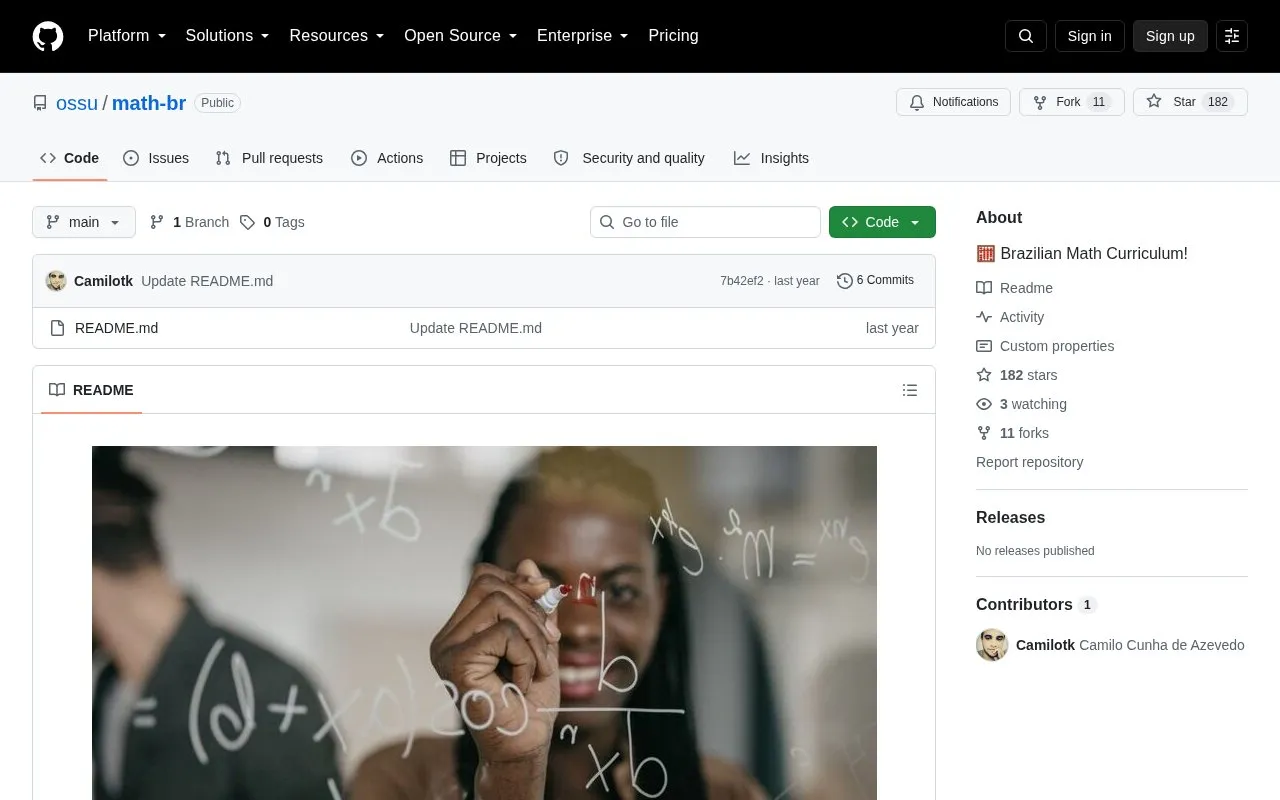Fork the math-br repository
Viewport: 1280px width, 800px height.
click(1072, 102)
